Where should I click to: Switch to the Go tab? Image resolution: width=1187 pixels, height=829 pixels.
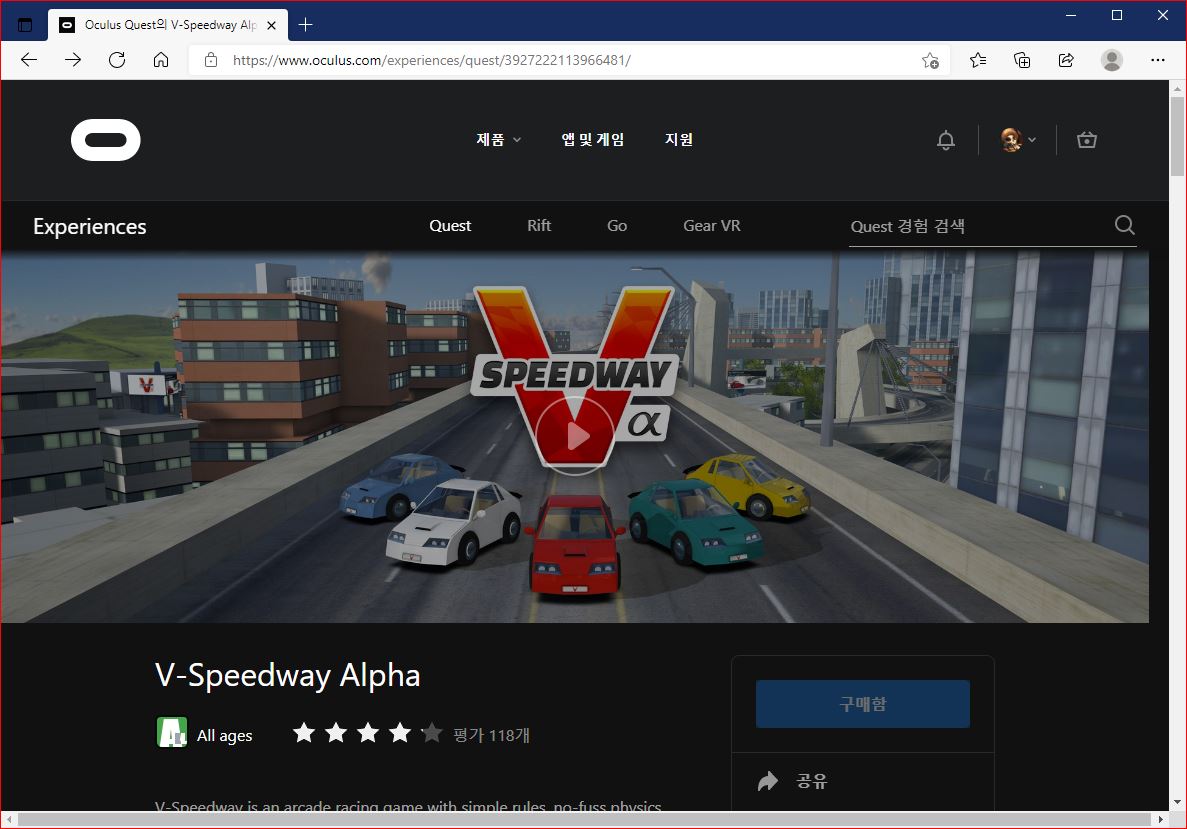(617, 226)
